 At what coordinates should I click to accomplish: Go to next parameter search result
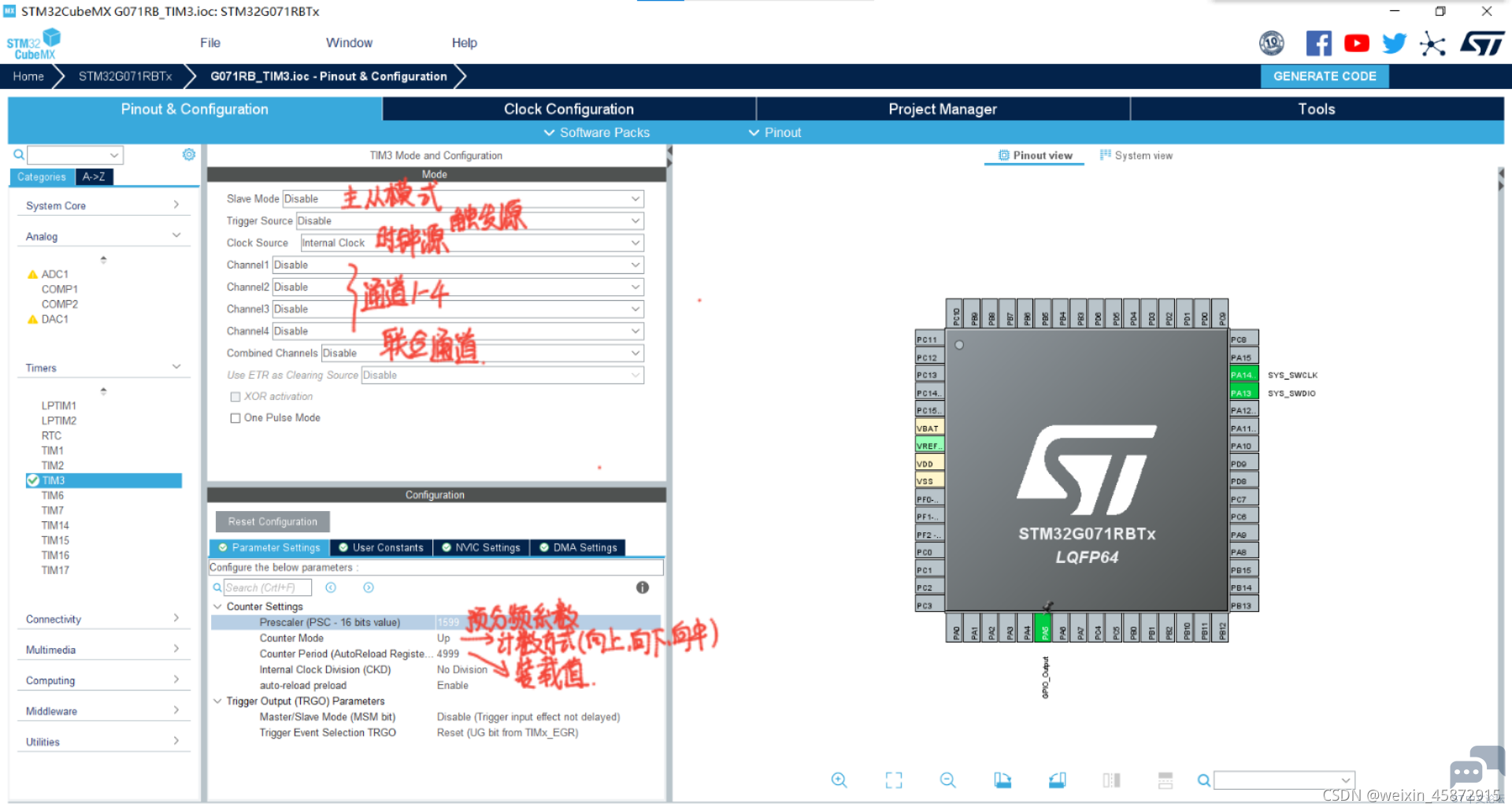pos(369,587)
